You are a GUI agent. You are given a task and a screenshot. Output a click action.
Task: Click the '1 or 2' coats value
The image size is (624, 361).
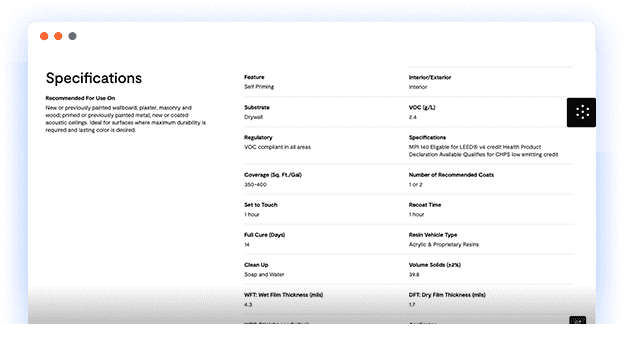click(415, 185)
